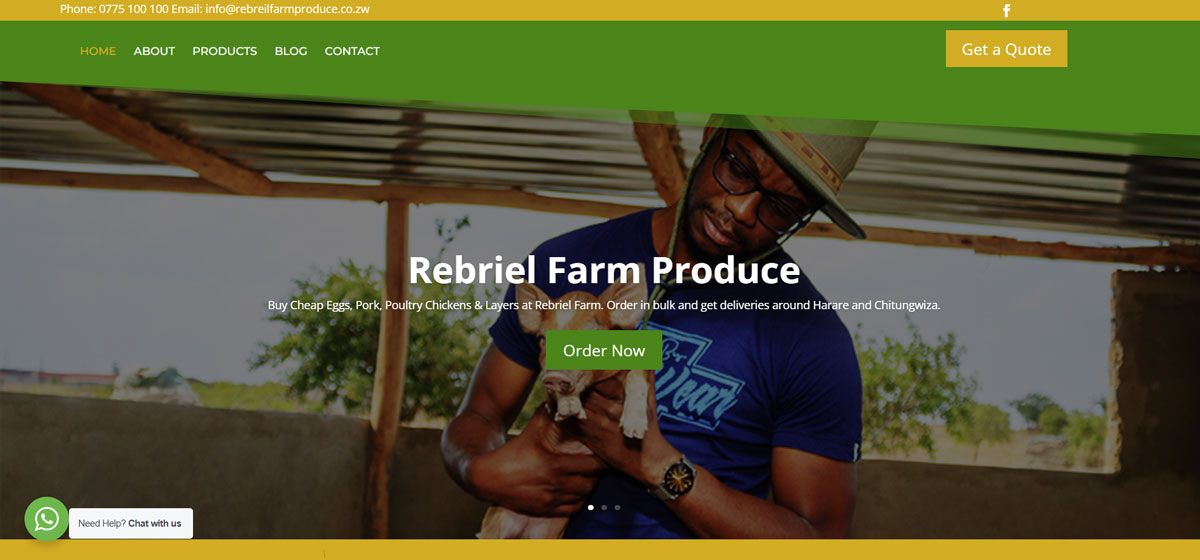The width and height of the screenshot is (1200, 560).
Task: Jump to the third slide dot
Action: [x=617, y=507]
